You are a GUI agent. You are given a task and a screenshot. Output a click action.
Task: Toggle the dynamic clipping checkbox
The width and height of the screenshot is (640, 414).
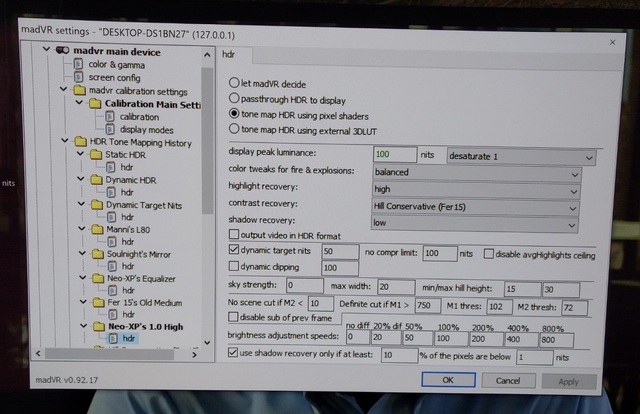point(235,267)
